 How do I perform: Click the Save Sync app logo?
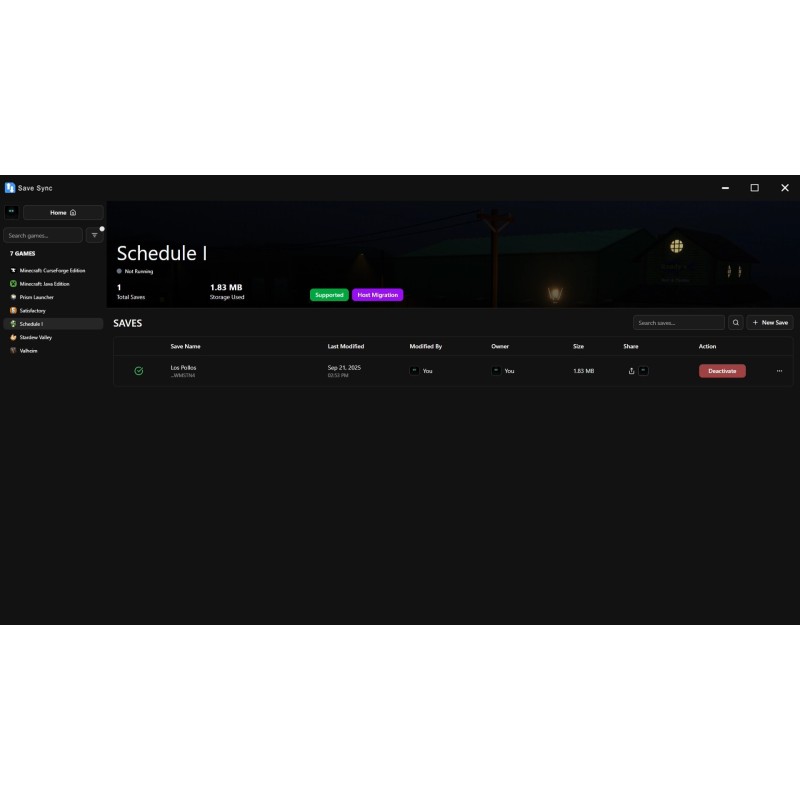click(x=10, y=188)
